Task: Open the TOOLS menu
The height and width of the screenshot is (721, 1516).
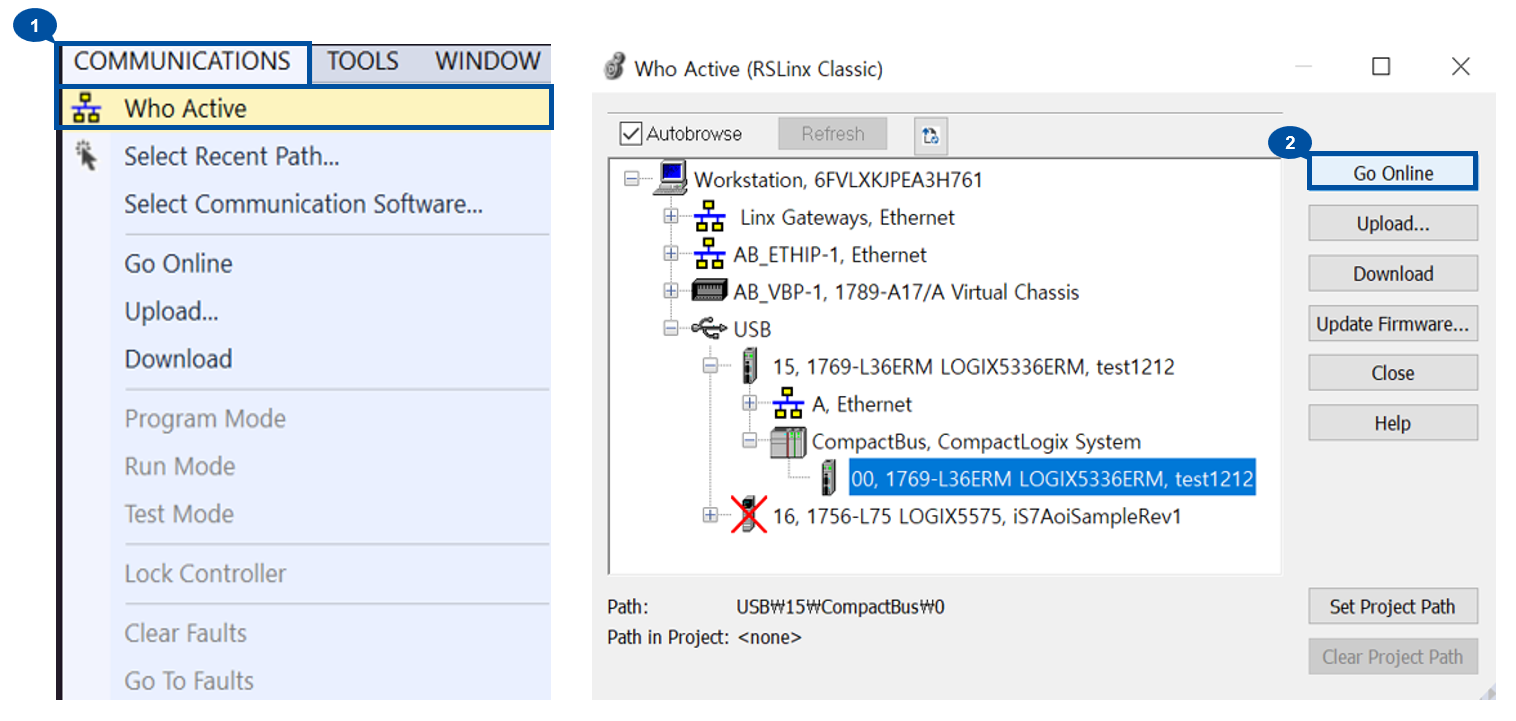Action: (362, 60)
